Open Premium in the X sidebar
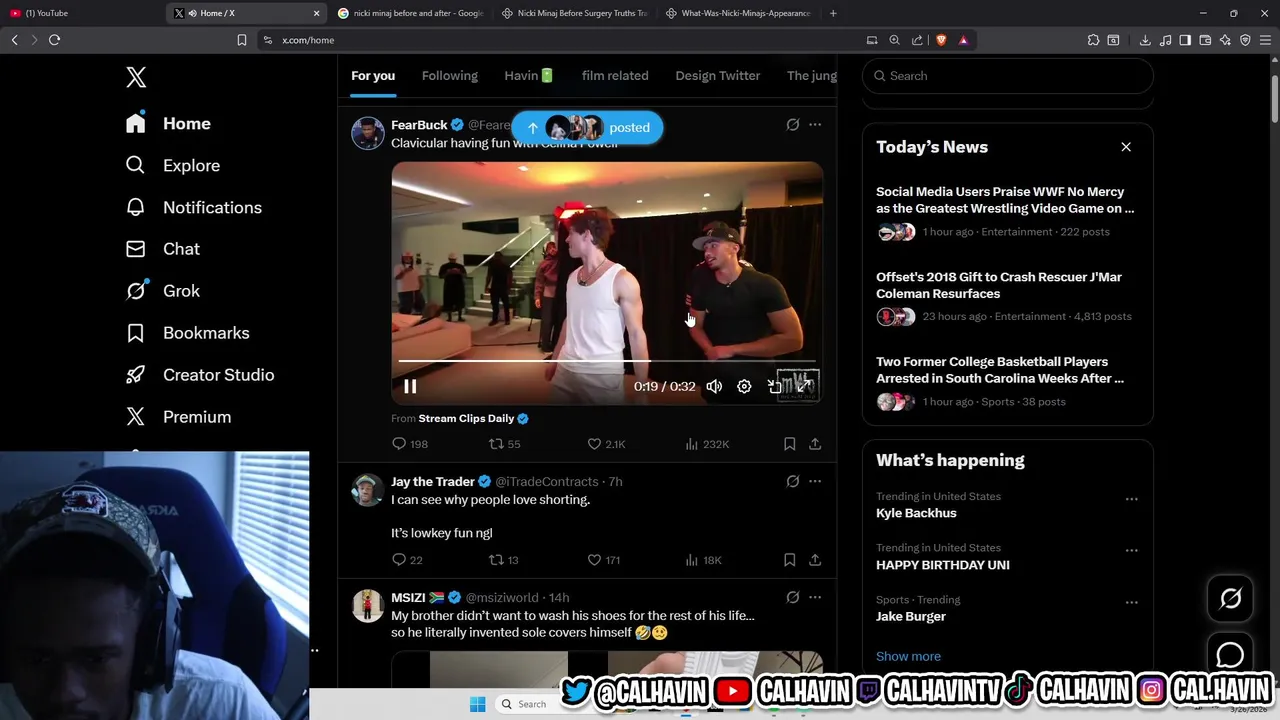This screenshot has width=1280, height=720. pyautogui.click(x=178, y=417)
